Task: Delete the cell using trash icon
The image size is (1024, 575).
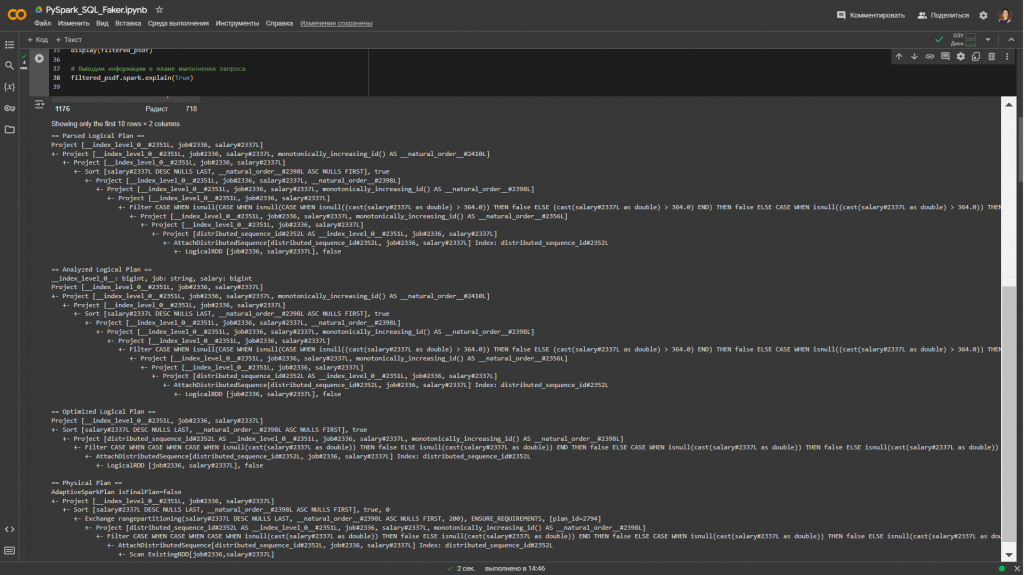Action: 992,56
